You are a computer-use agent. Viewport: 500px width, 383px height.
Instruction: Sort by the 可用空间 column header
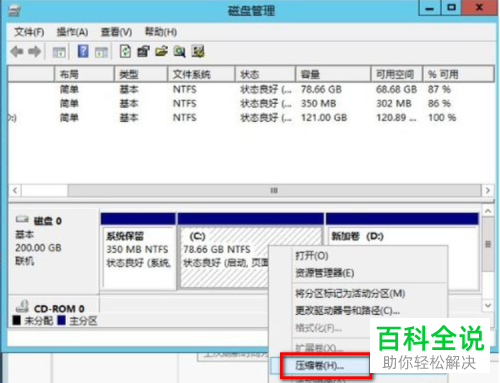click(x=397, y=74)
